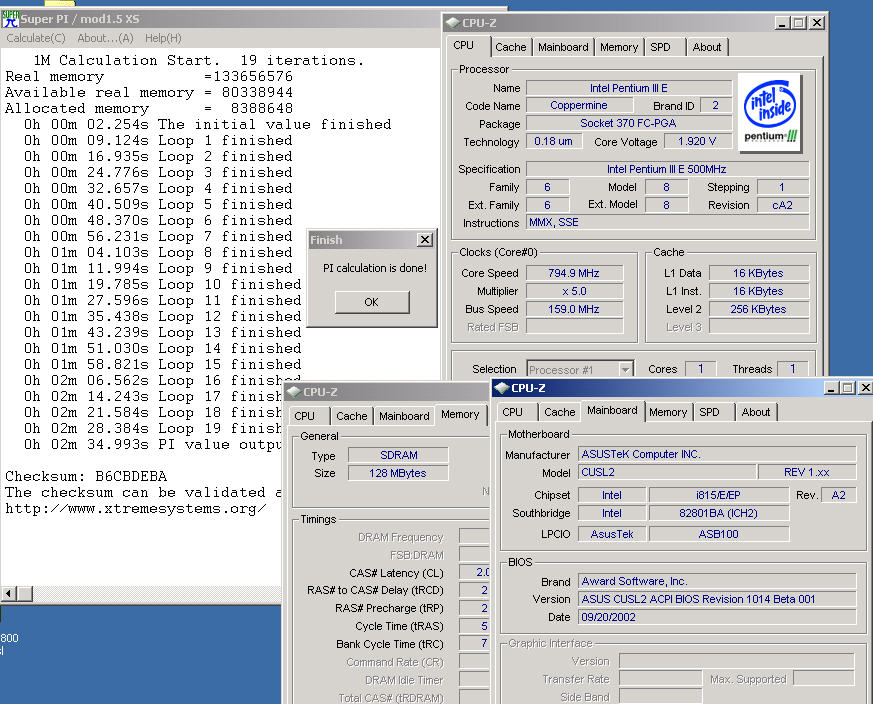Maximize the top CPU-Z window

799,23
